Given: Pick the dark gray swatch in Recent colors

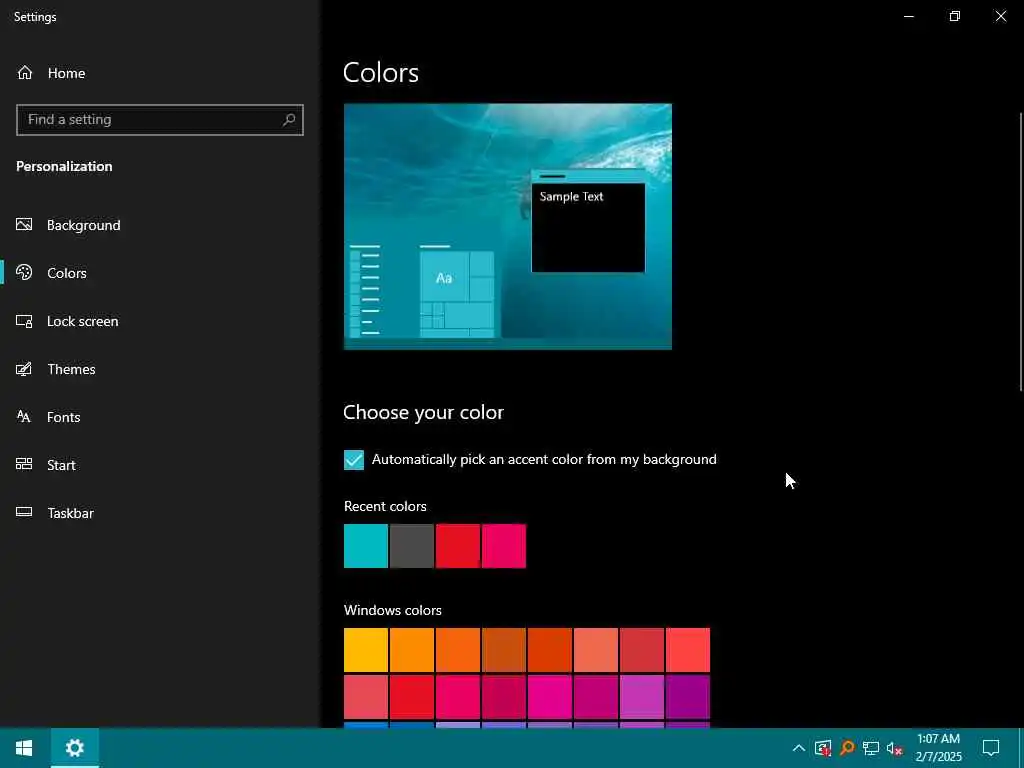Looking at the screenshot, I should [412, 546].
